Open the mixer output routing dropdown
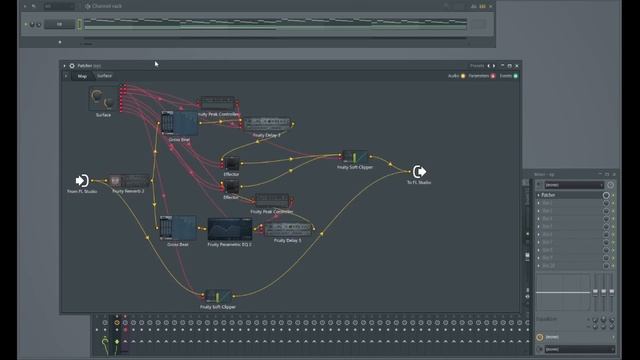This screenshot has height=360, width=640. [580, 349]
